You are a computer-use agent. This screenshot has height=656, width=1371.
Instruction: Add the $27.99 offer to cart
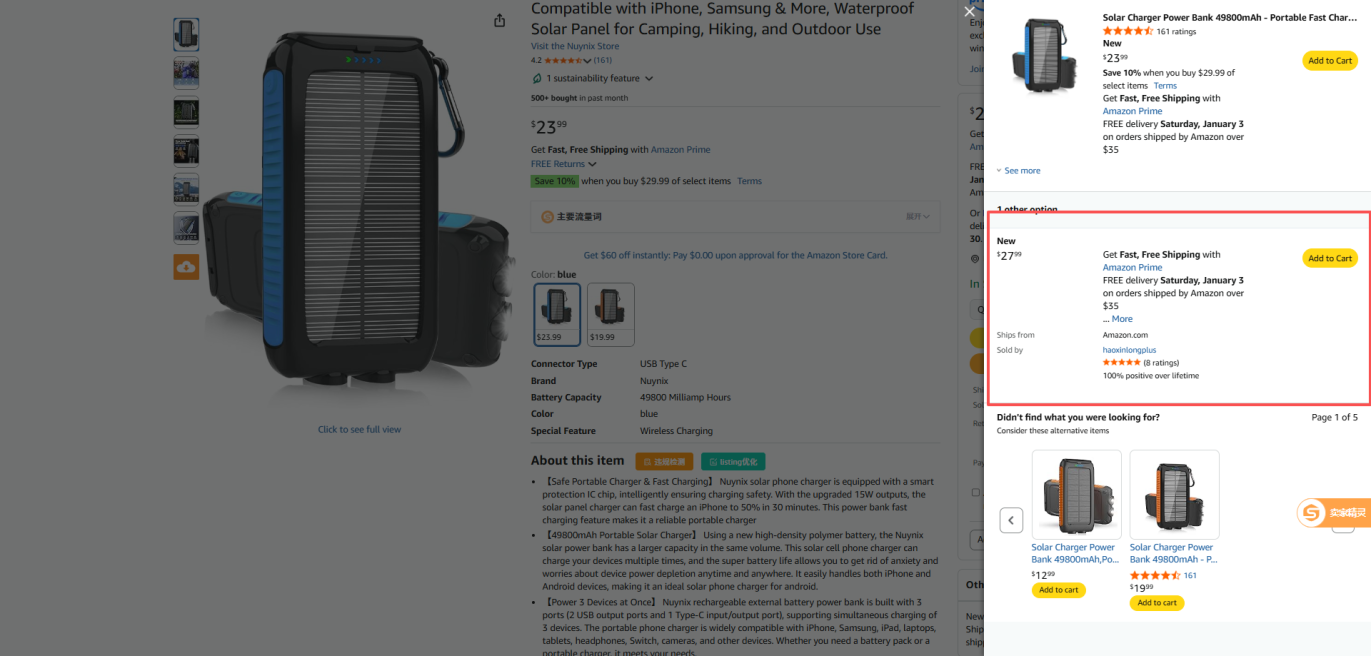click(x=1330, y=258)
